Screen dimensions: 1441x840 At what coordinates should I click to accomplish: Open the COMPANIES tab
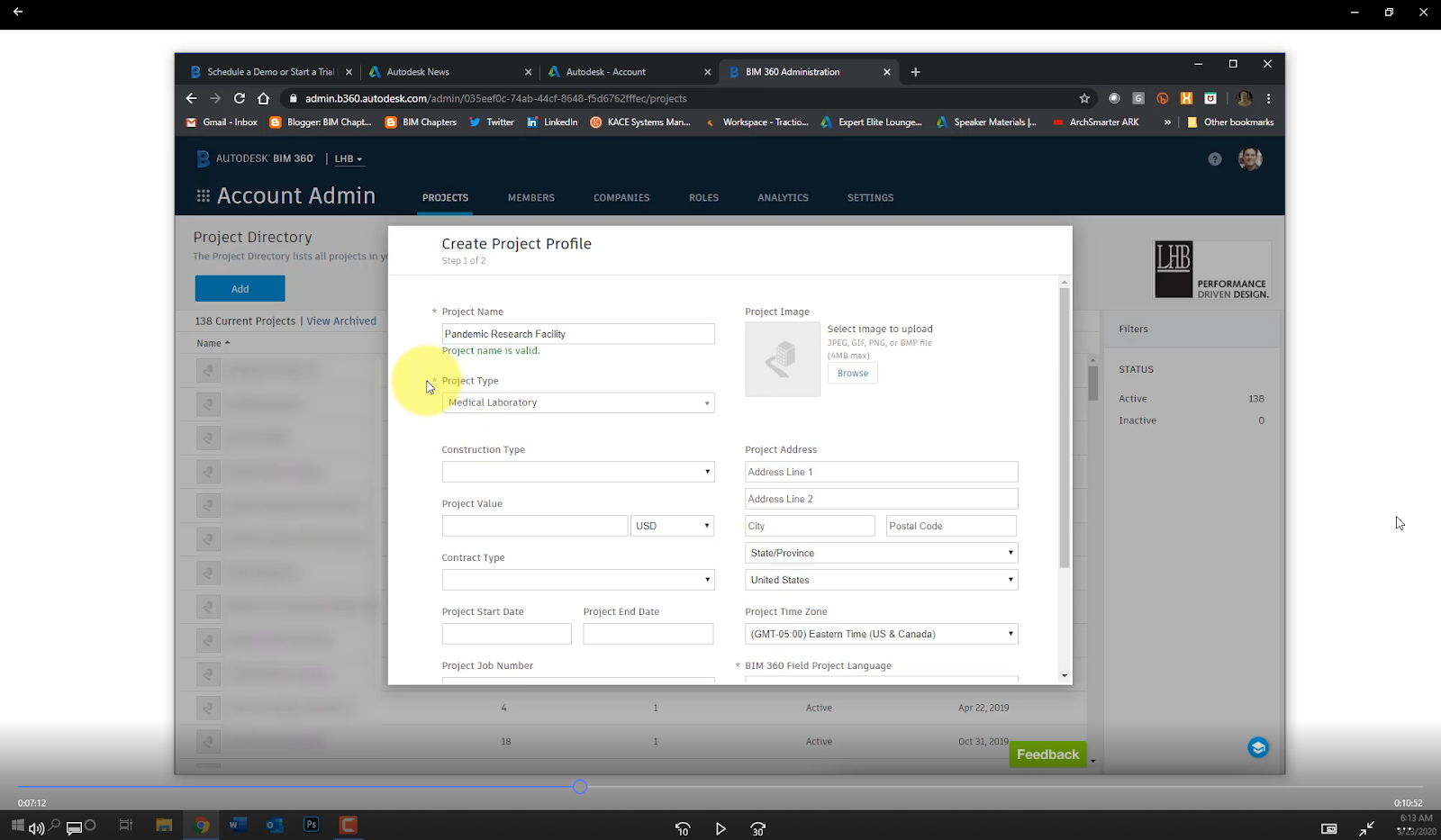(621, 198)
